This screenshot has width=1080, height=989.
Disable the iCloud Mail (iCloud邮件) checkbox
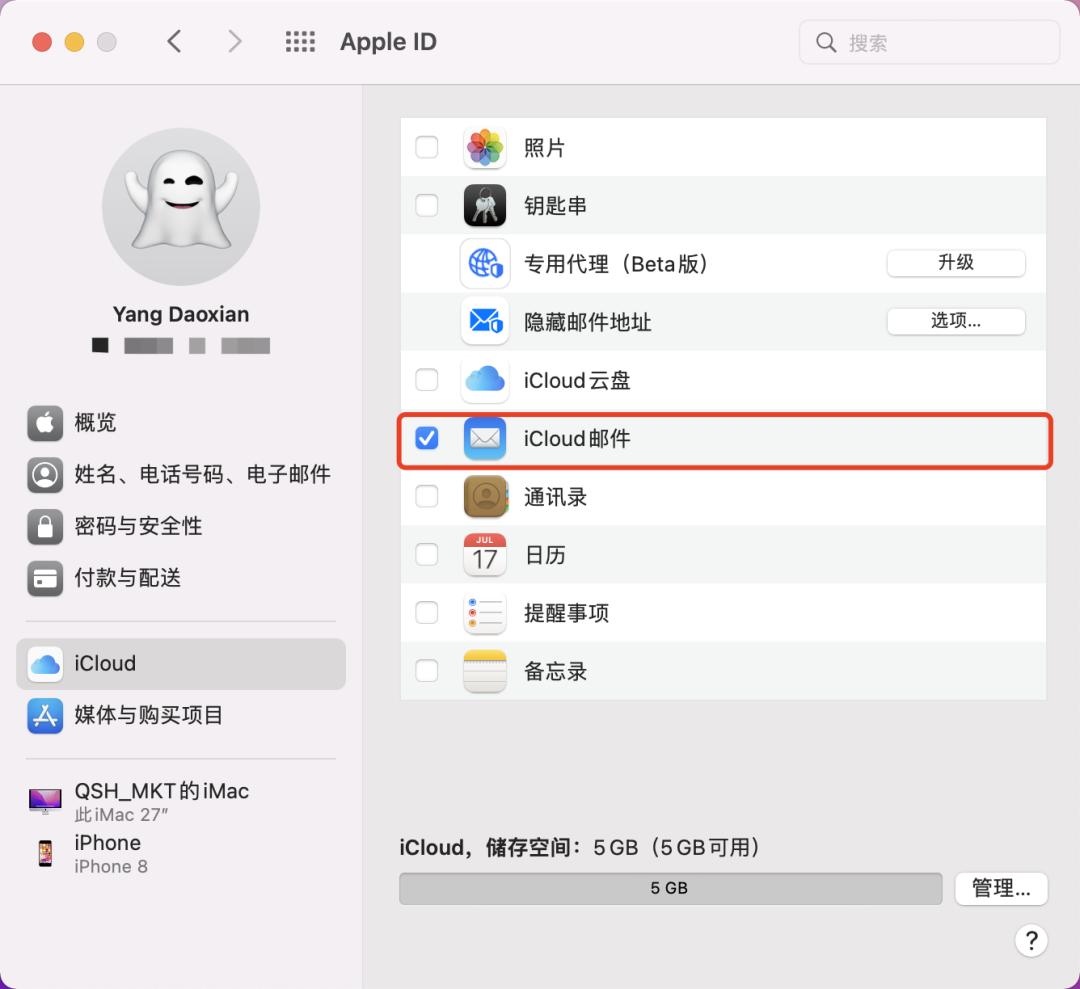[x=427, y=438]
